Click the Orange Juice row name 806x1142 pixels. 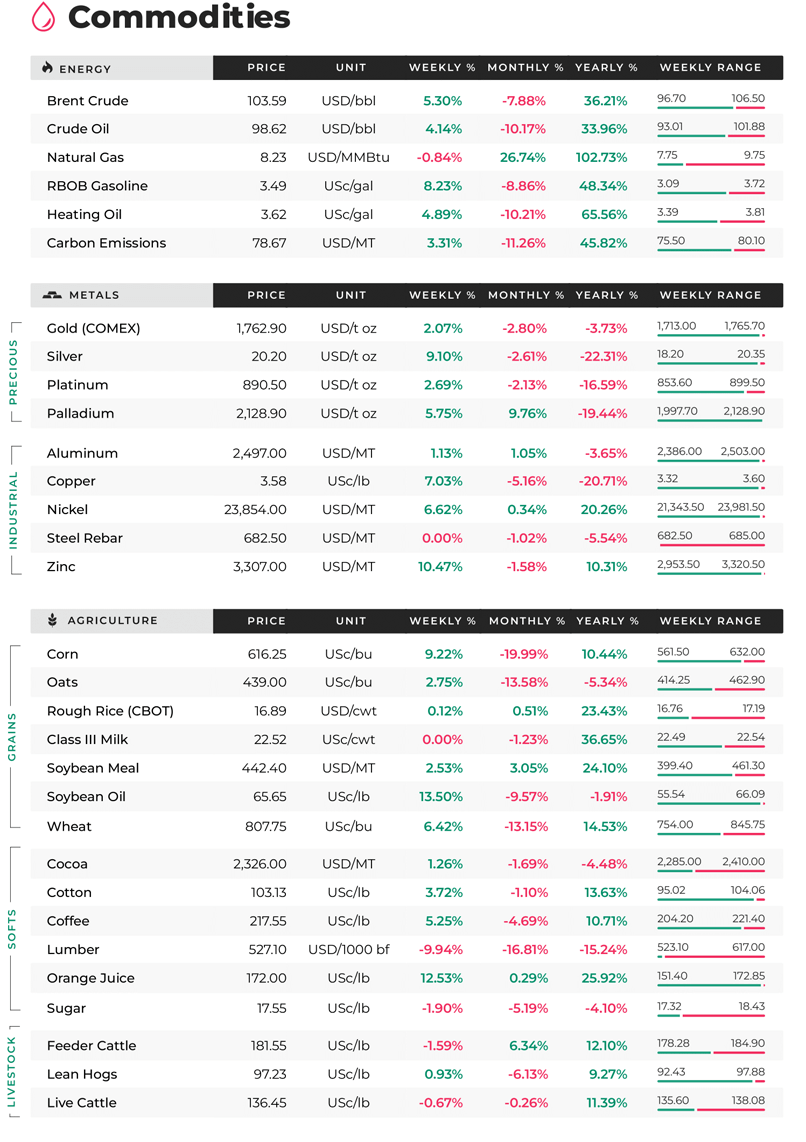pyautogui.click(x=90, y=978)
